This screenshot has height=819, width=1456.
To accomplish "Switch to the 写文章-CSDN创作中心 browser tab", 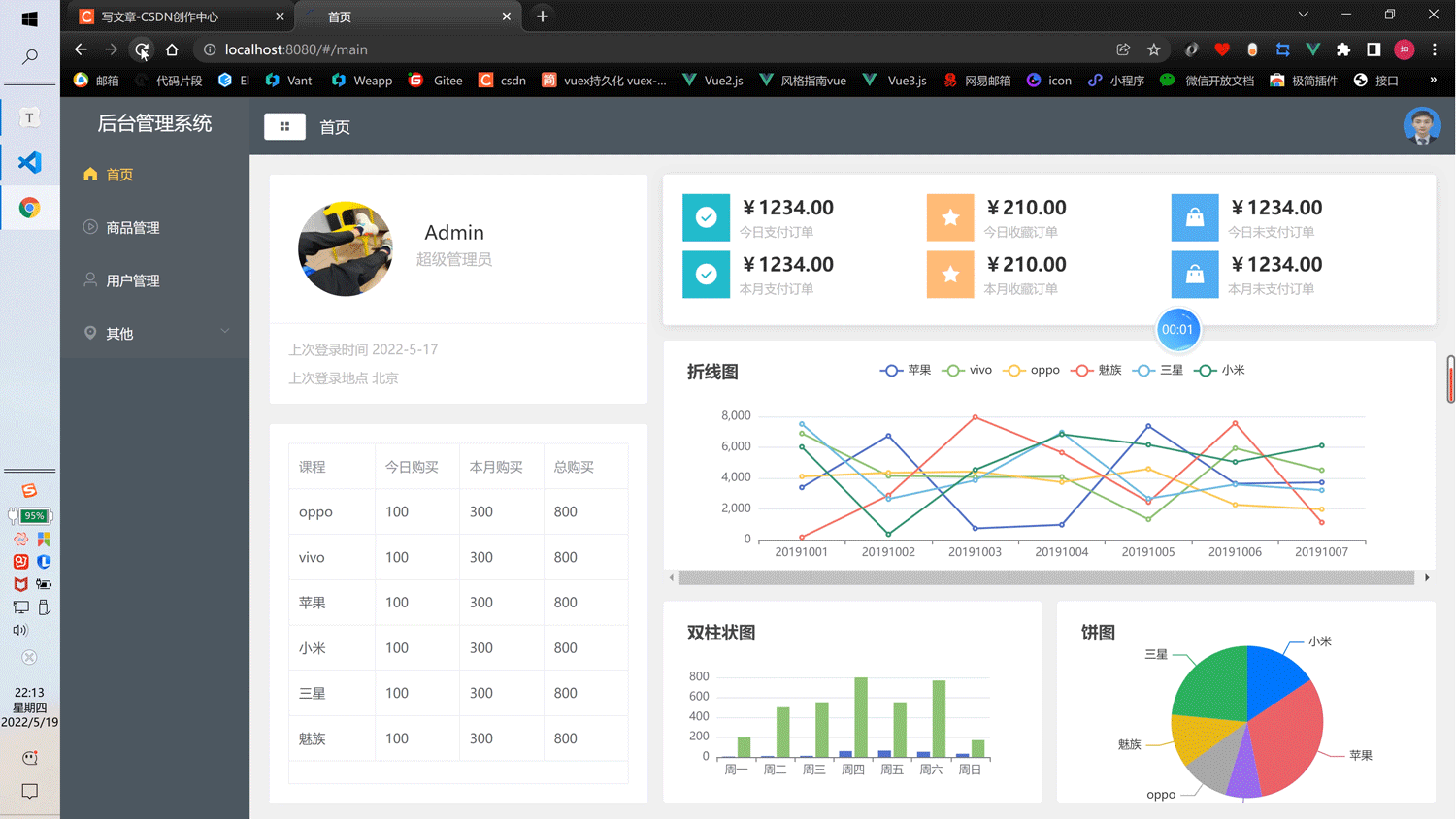I will (x=180, y=16).
